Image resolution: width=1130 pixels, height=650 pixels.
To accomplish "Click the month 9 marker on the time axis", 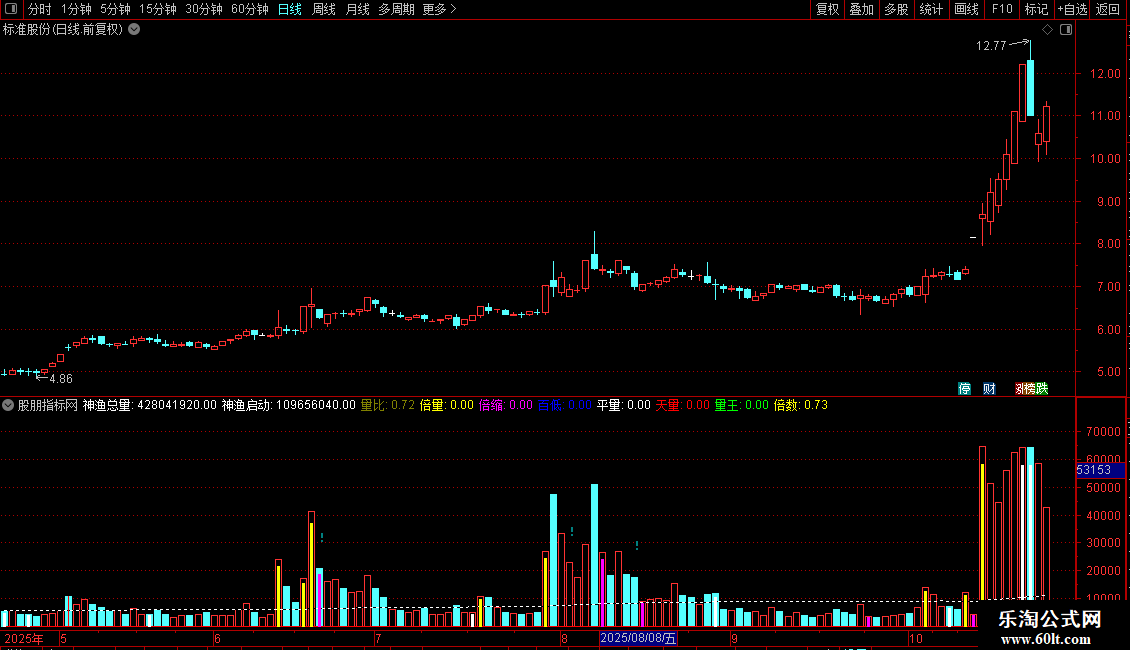I will coord(734,638).
